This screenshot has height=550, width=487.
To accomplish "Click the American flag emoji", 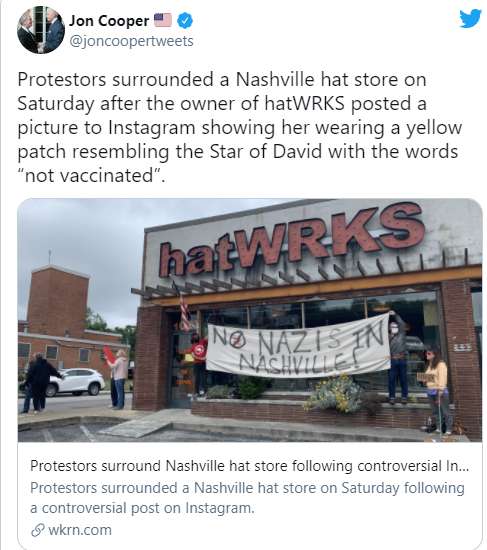I will pyautogui.click(x=163, y=20).
